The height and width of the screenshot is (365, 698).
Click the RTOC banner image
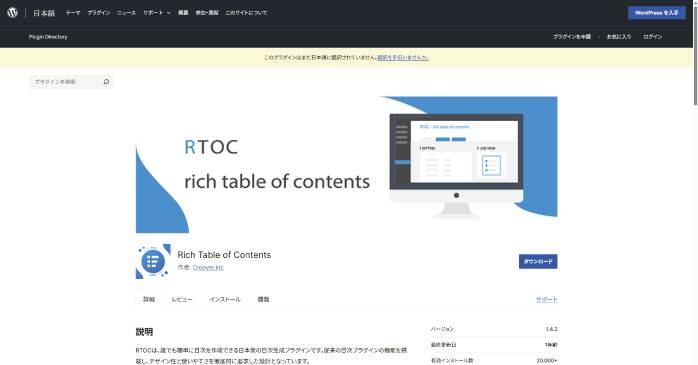click(x=346, y=165)
